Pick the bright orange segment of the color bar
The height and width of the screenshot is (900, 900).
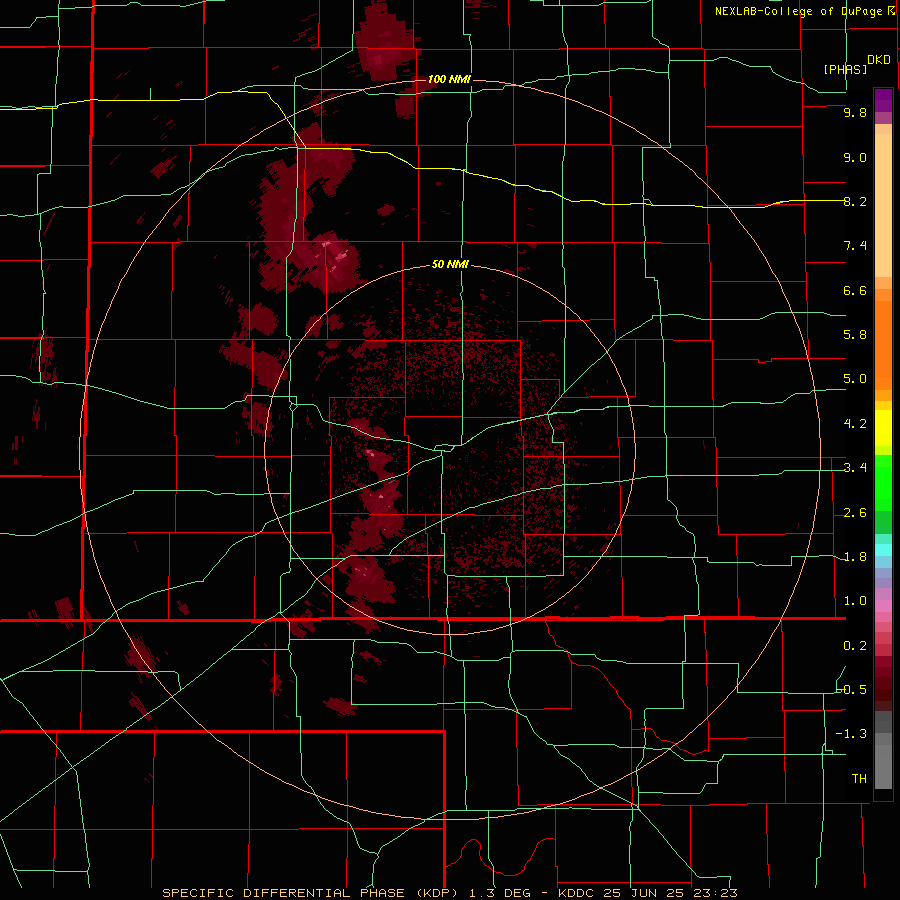(883, 346)
